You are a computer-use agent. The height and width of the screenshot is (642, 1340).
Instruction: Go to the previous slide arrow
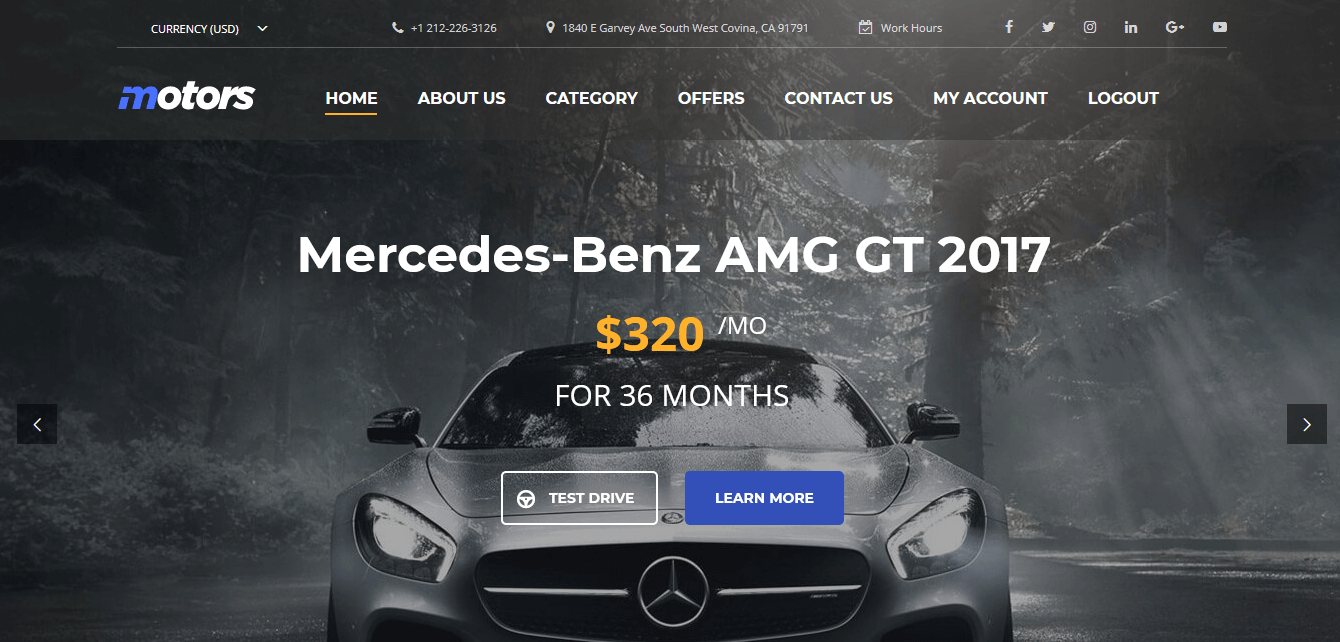pos(37,424)
